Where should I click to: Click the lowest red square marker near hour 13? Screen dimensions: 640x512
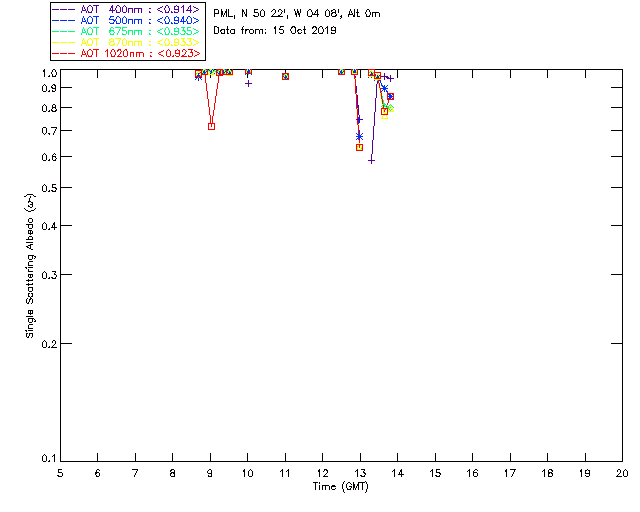(359, 147)
